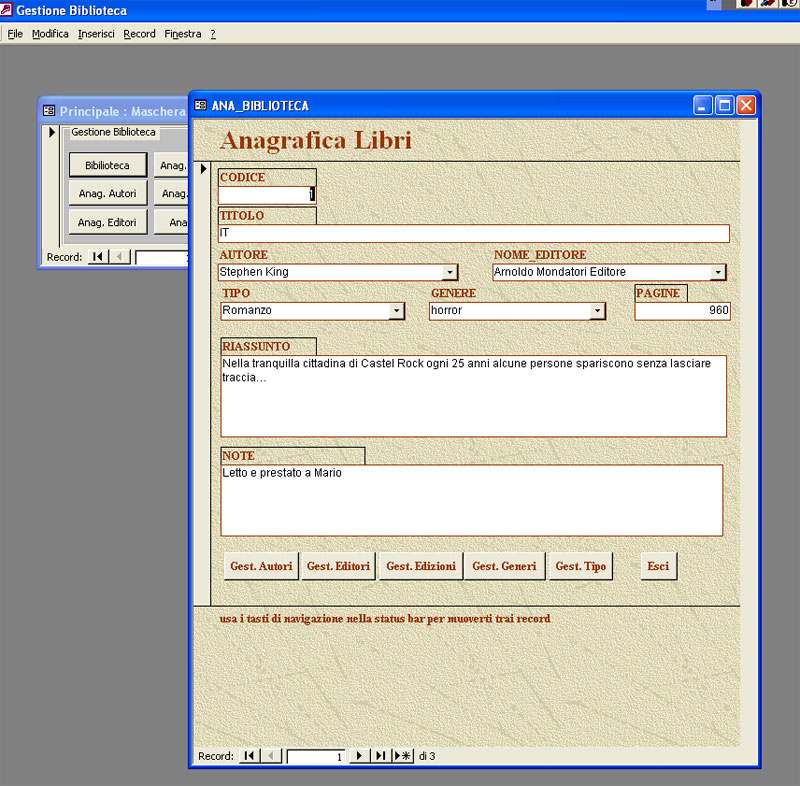Click the ANA_BIBLIOTECA form title icon

coord(201,106)
